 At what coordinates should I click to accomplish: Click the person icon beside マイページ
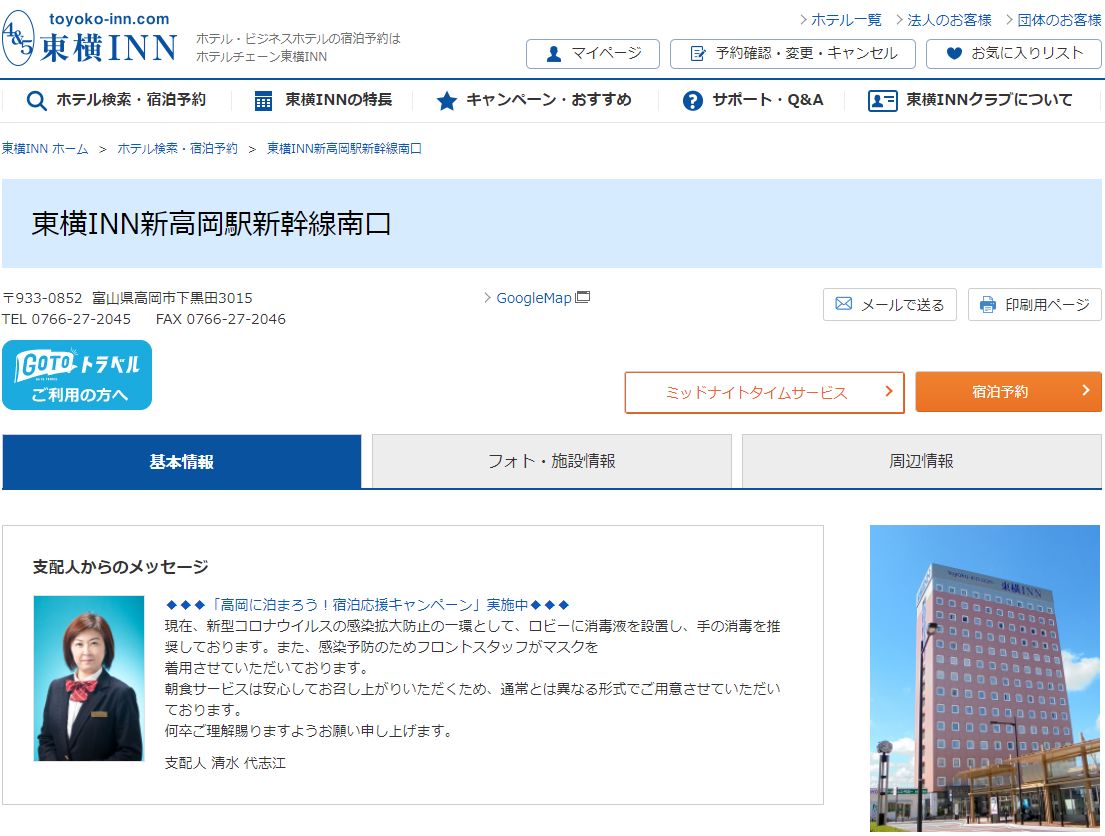554,54
